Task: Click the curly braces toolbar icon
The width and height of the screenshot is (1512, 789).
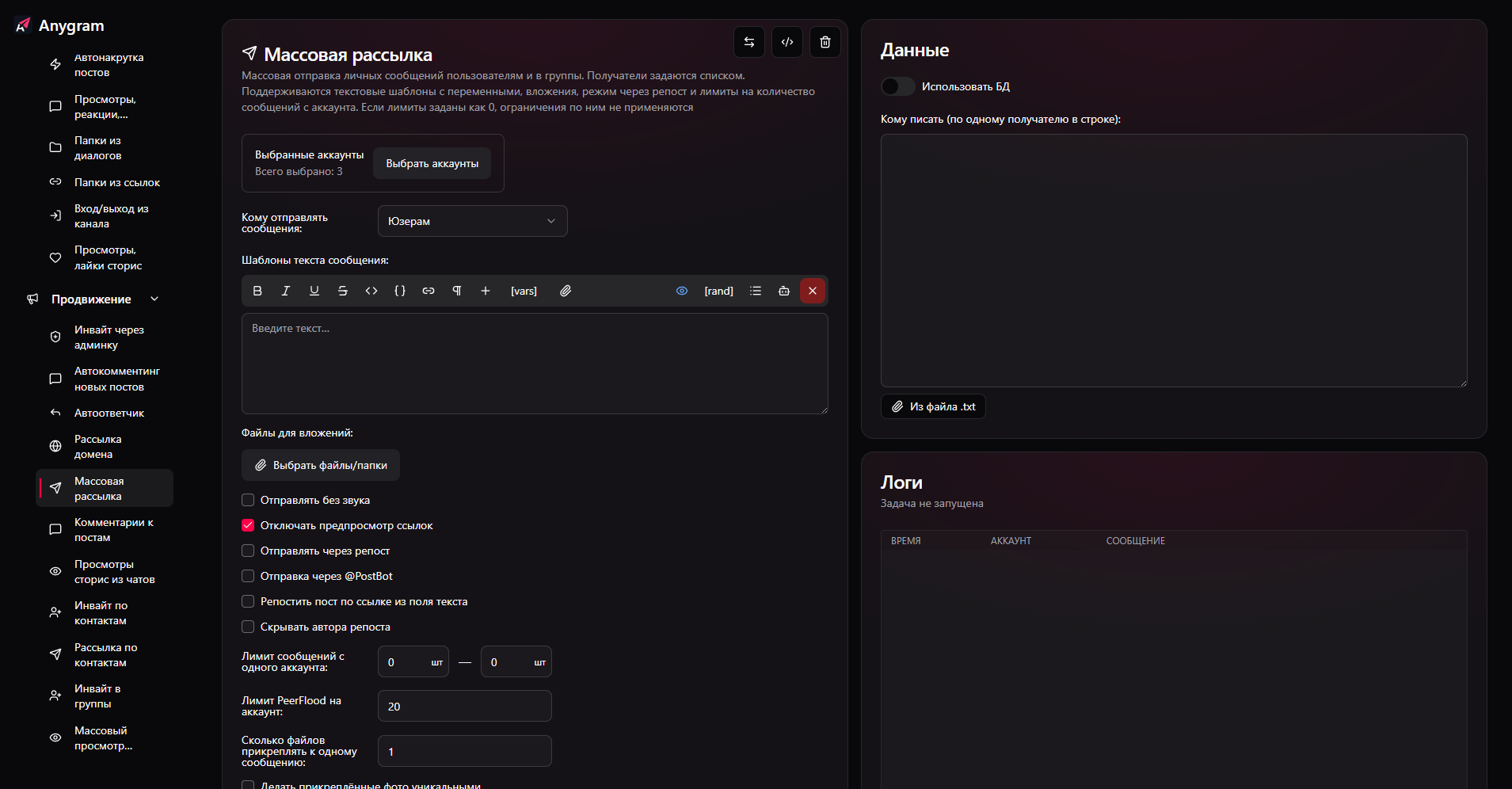Action: pyautogui.click(x=400, y=291)
